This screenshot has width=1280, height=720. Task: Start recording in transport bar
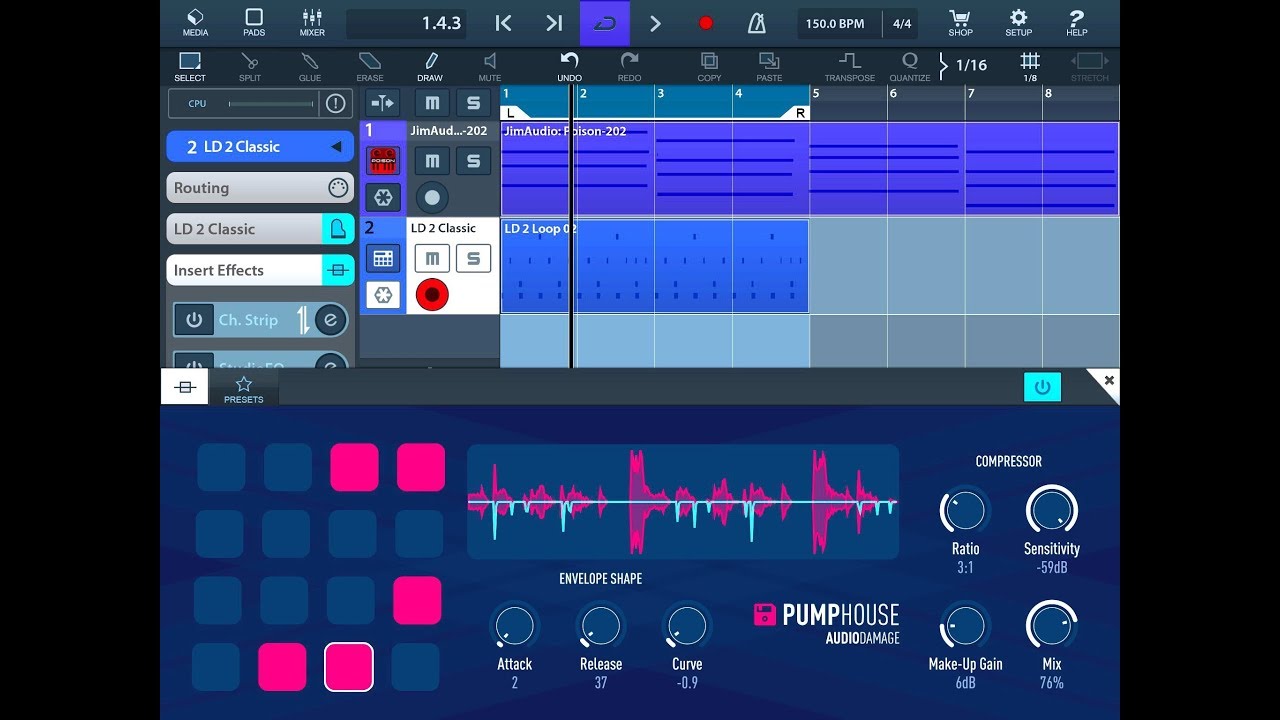pyautogui.click(x=706, y=23)
